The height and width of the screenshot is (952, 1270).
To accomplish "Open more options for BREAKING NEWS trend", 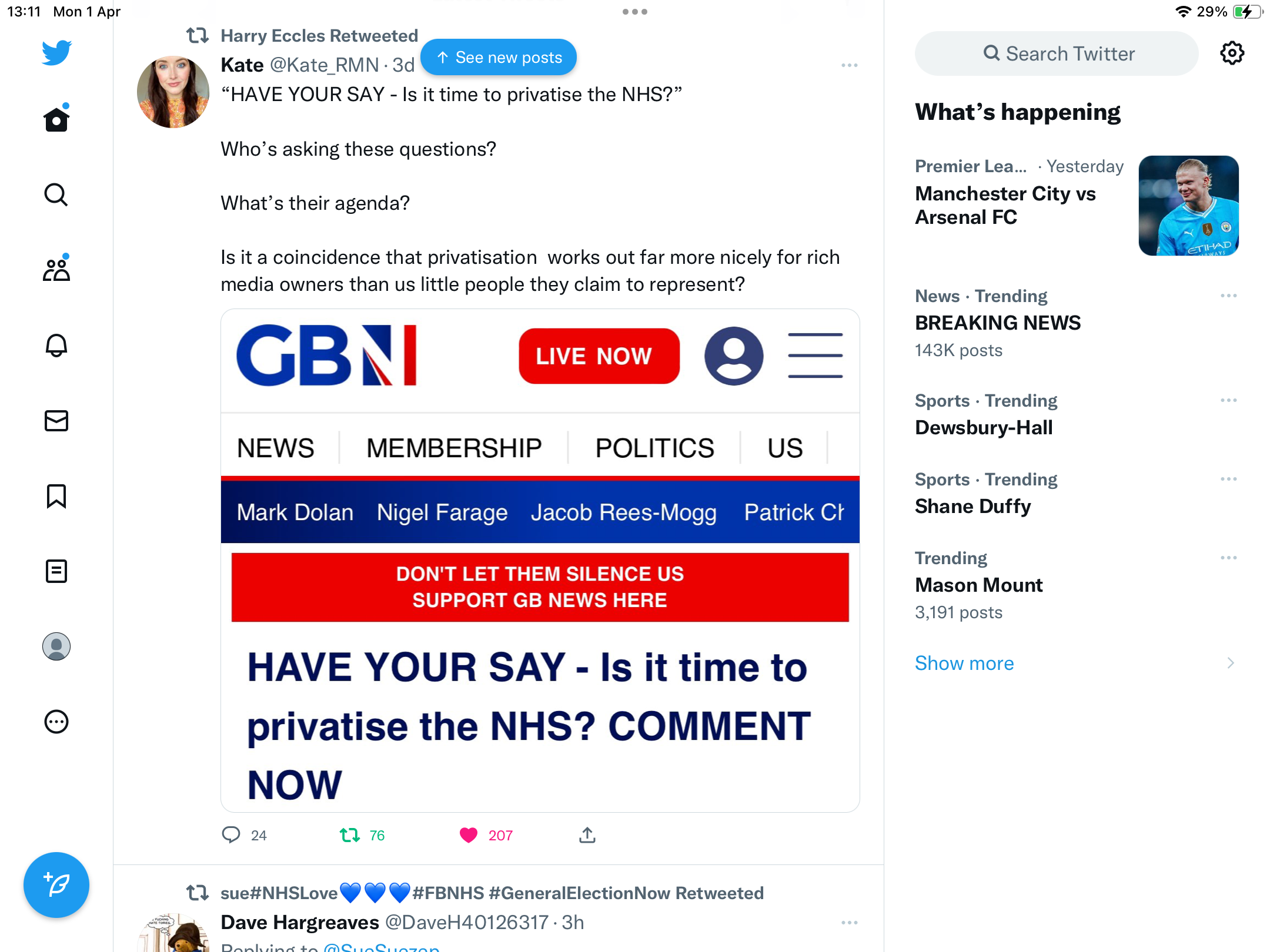I will pos(1229,296).
